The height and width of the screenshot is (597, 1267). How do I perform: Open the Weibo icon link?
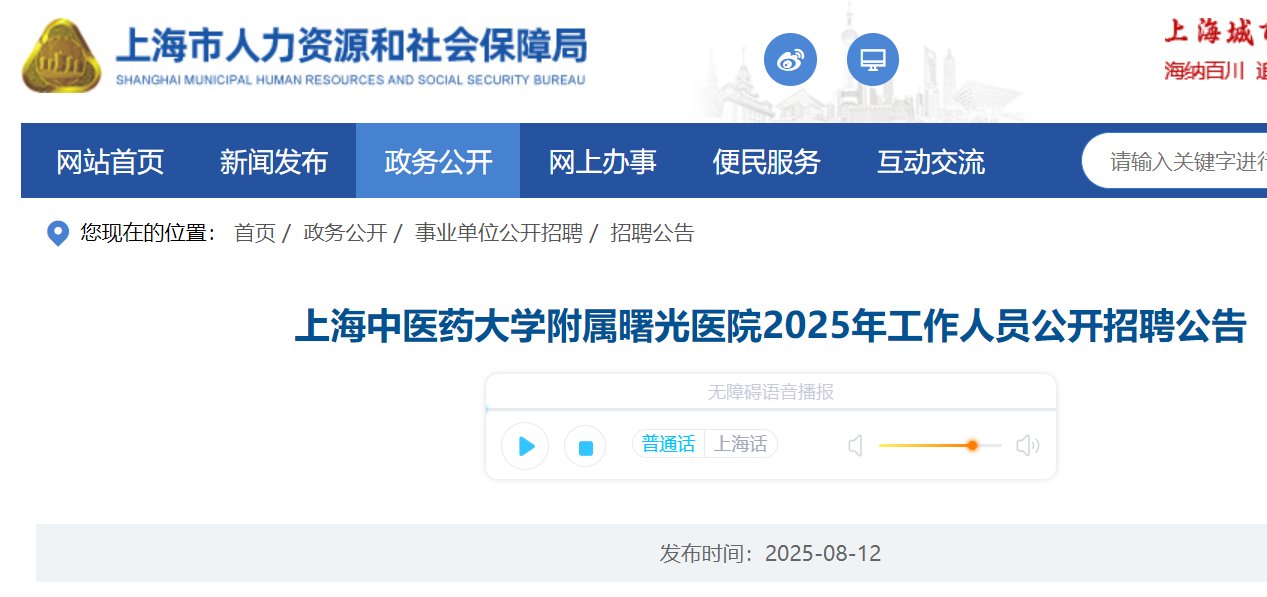click(x=790, y=60)
